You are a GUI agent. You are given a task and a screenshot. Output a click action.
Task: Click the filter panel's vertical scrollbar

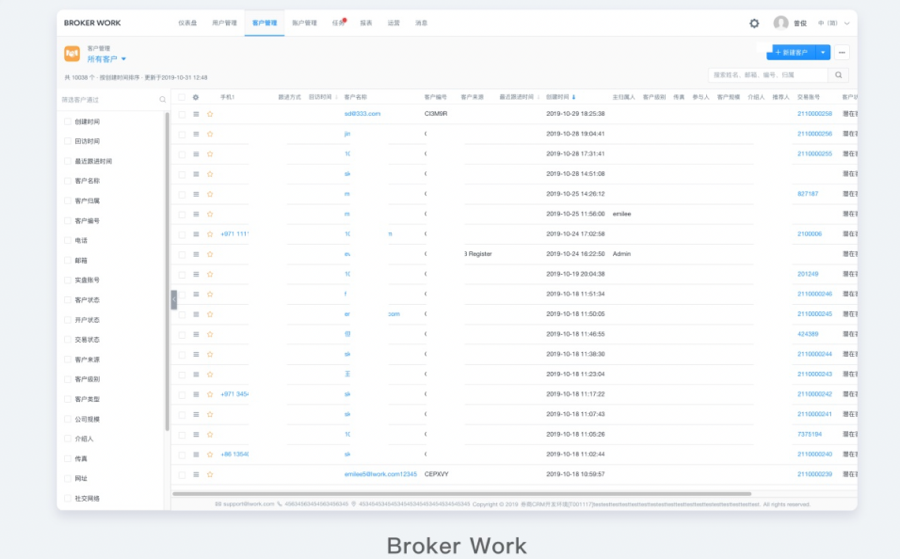click(167, 271)
